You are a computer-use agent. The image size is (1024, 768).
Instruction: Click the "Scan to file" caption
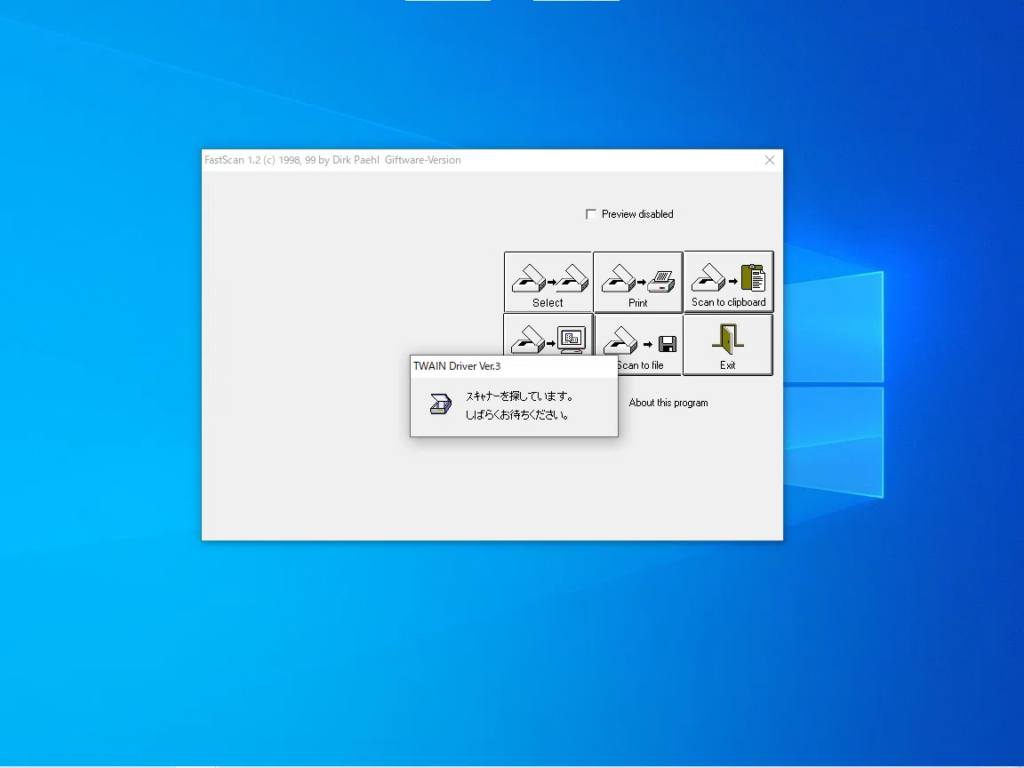coord(641,366)
